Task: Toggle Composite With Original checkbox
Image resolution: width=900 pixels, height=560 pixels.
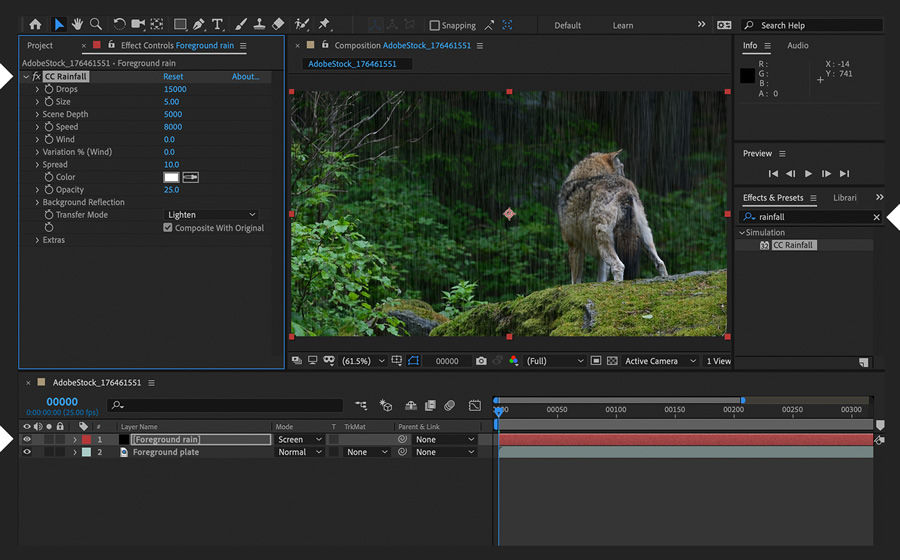Action: [x=168, y=228]
